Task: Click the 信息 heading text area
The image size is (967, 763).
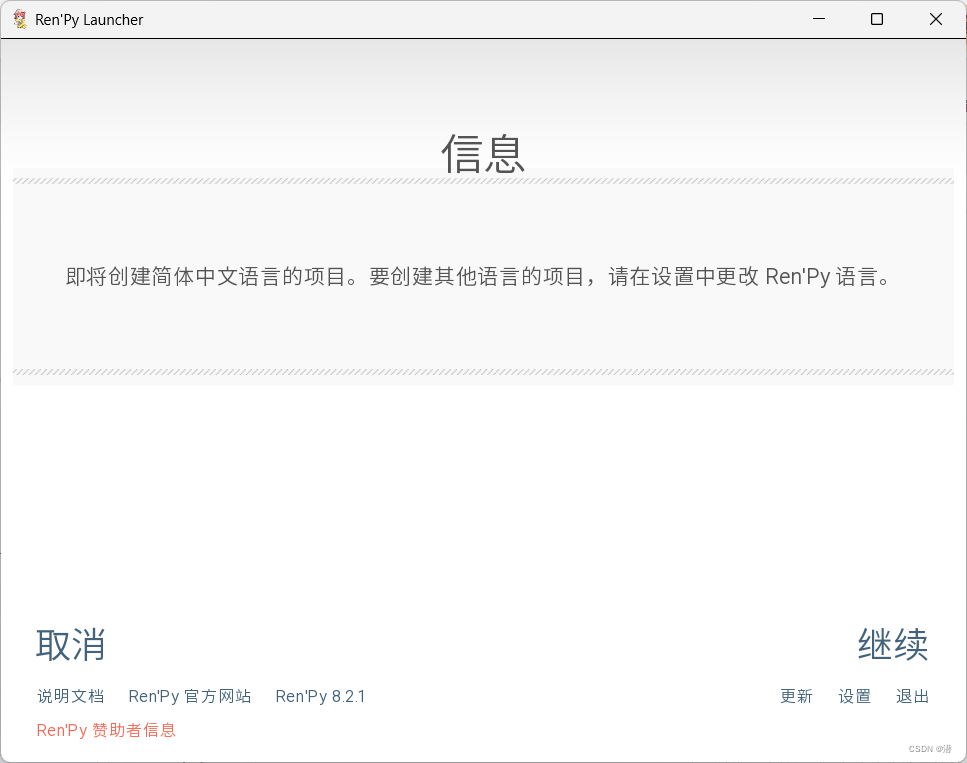Action: pyautogui.click(x=483, y=155)
